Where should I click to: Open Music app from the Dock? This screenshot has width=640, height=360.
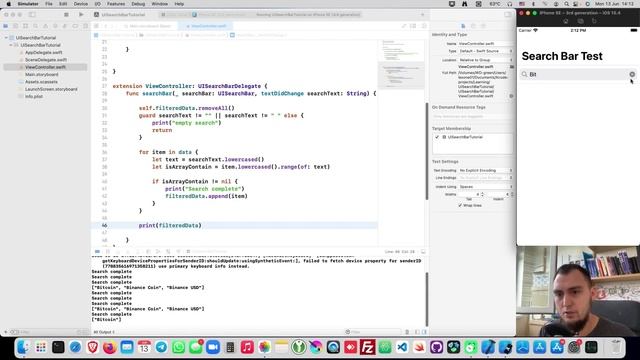coord(247,347)
